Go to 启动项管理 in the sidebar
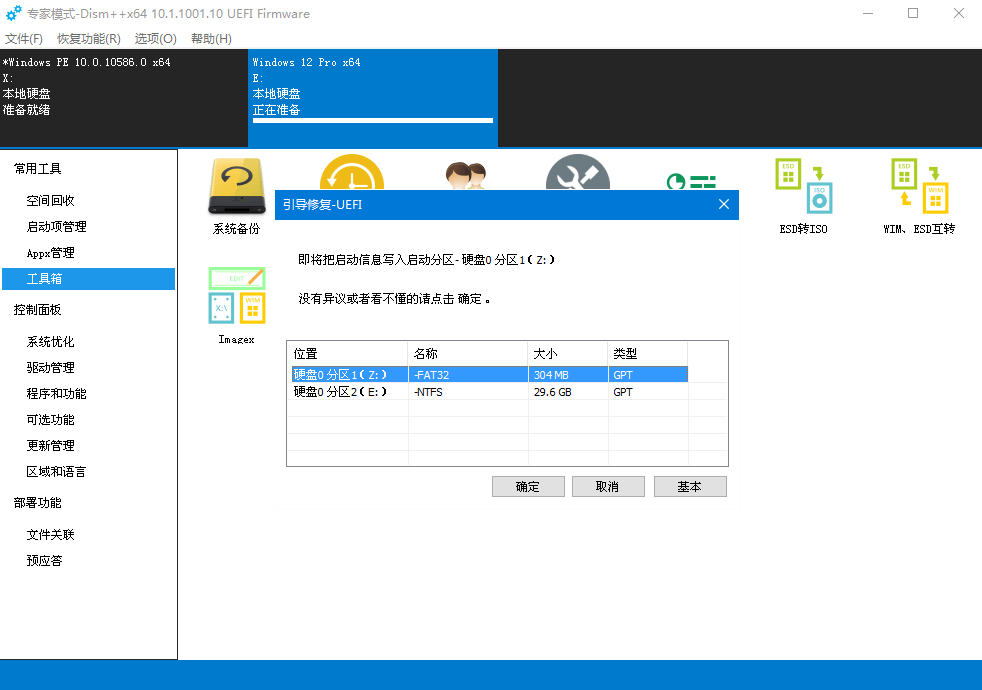Screen dimensions: 982x690 56,227
